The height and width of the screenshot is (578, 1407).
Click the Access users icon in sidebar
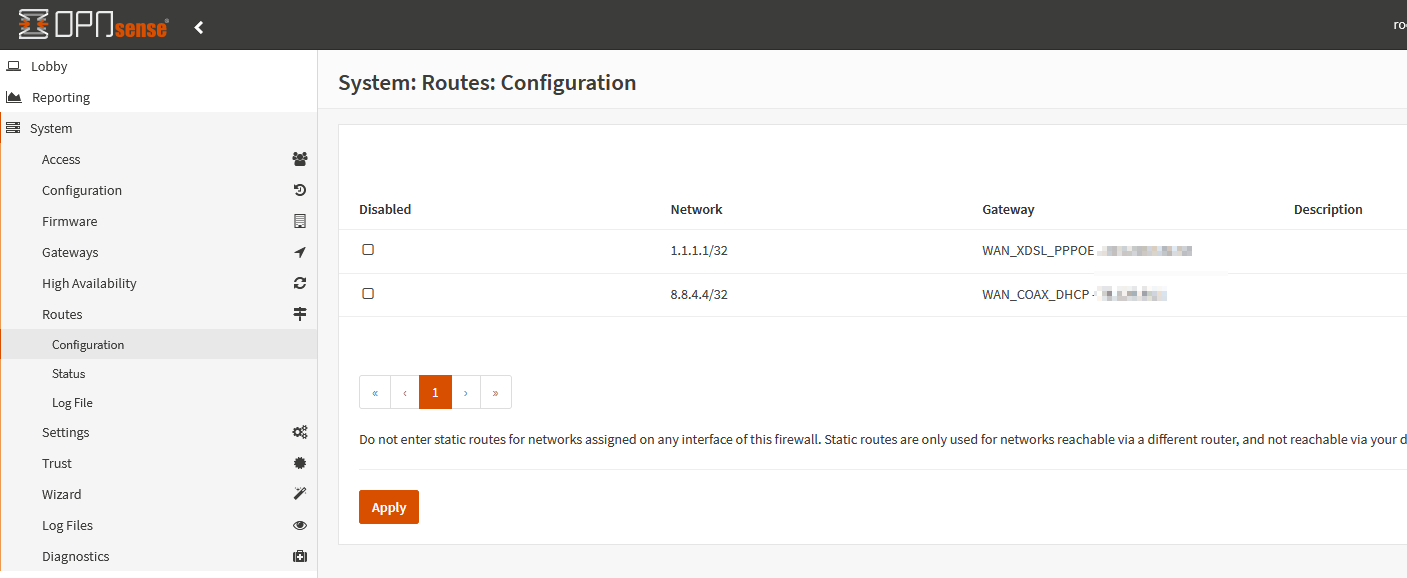(299, 159)
